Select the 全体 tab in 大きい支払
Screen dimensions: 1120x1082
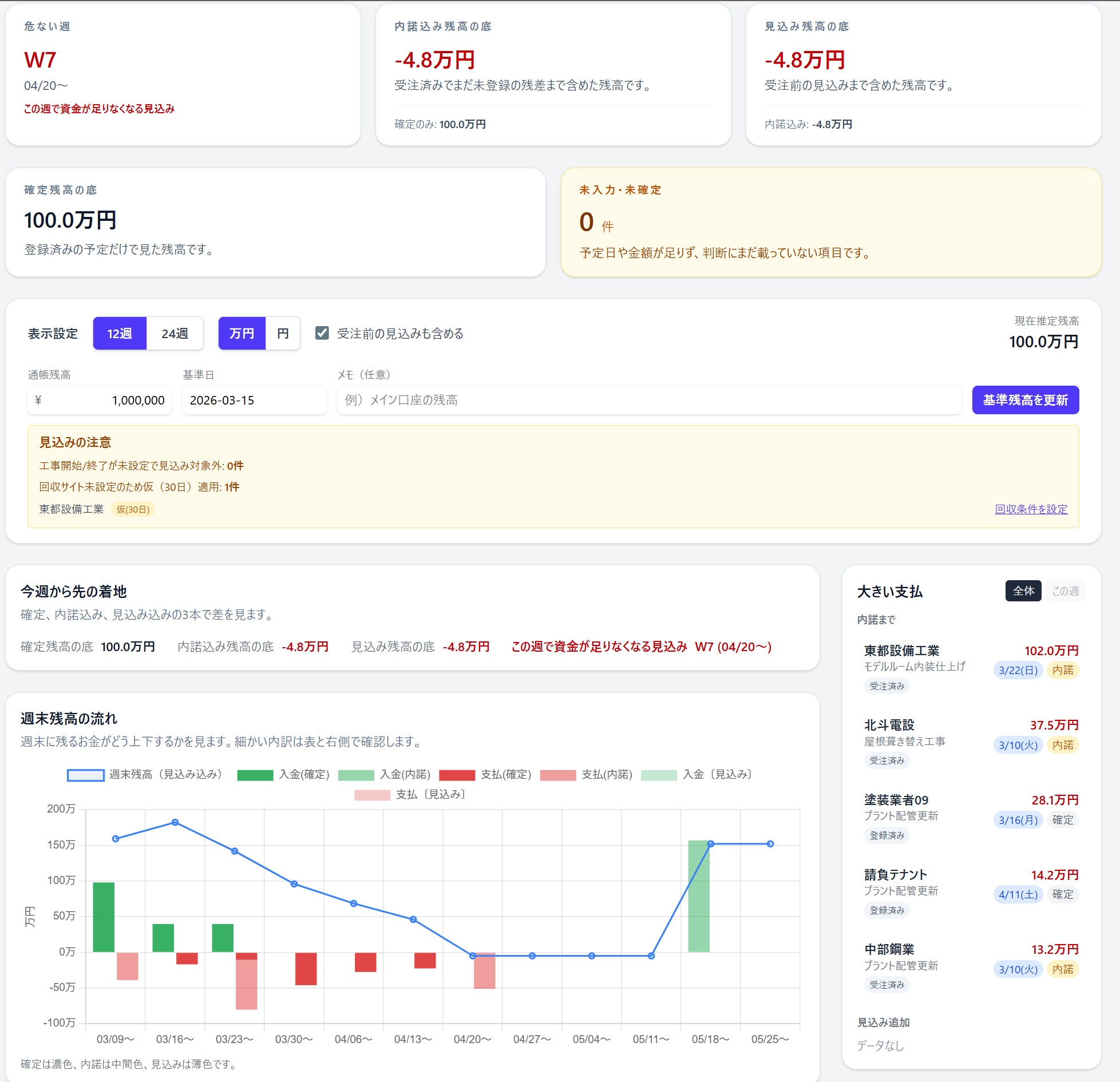tap(1023, 591)
